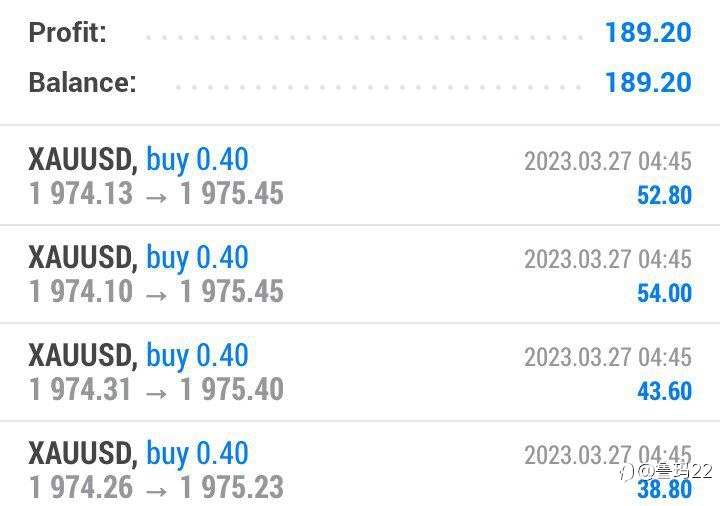Click timestamp of the third trade
This screenshot has height=506, width=720.
pyautogui.click(x=608, y=357)
